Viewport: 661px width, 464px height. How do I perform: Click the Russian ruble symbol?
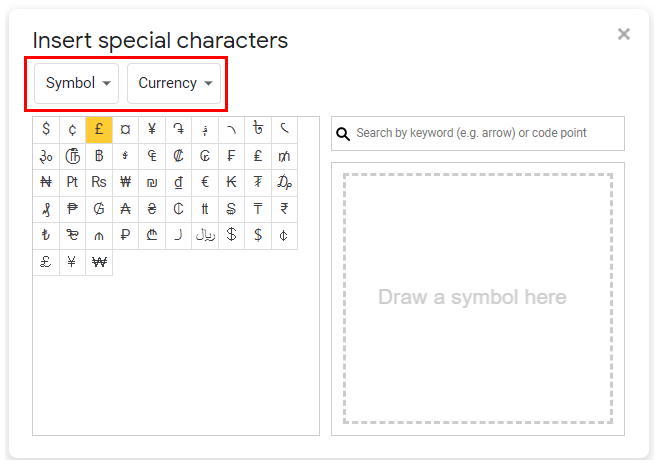[x=125, y=236]
